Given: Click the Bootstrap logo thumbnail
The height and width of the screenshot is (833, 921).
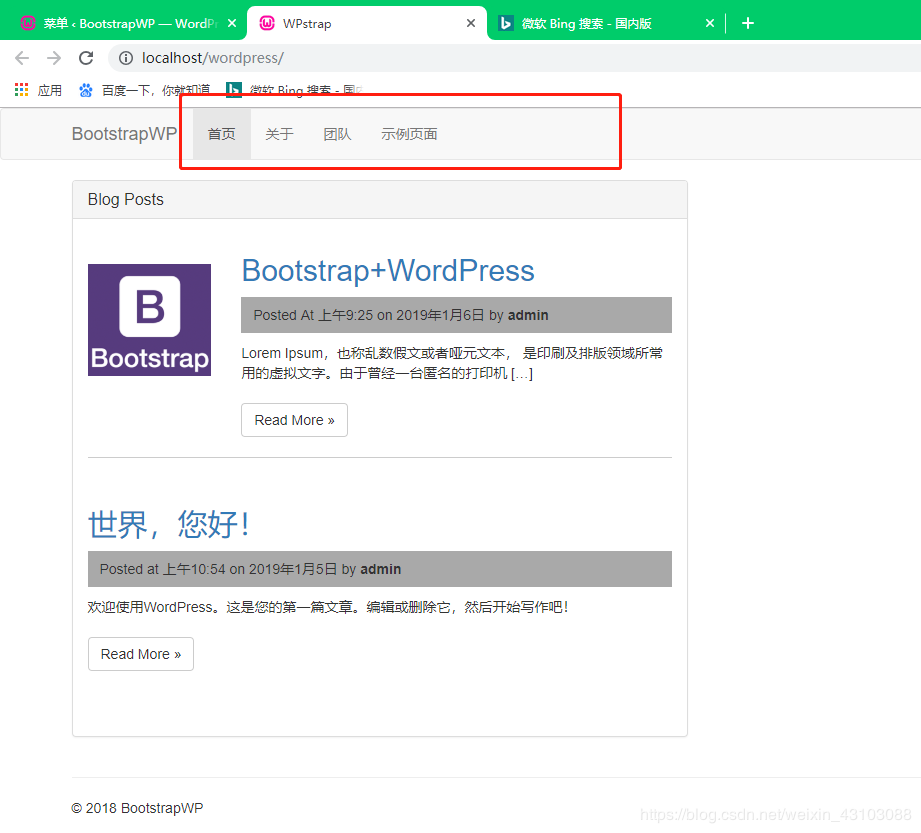Looking at the screenshot, I should [x=149, y=320].
